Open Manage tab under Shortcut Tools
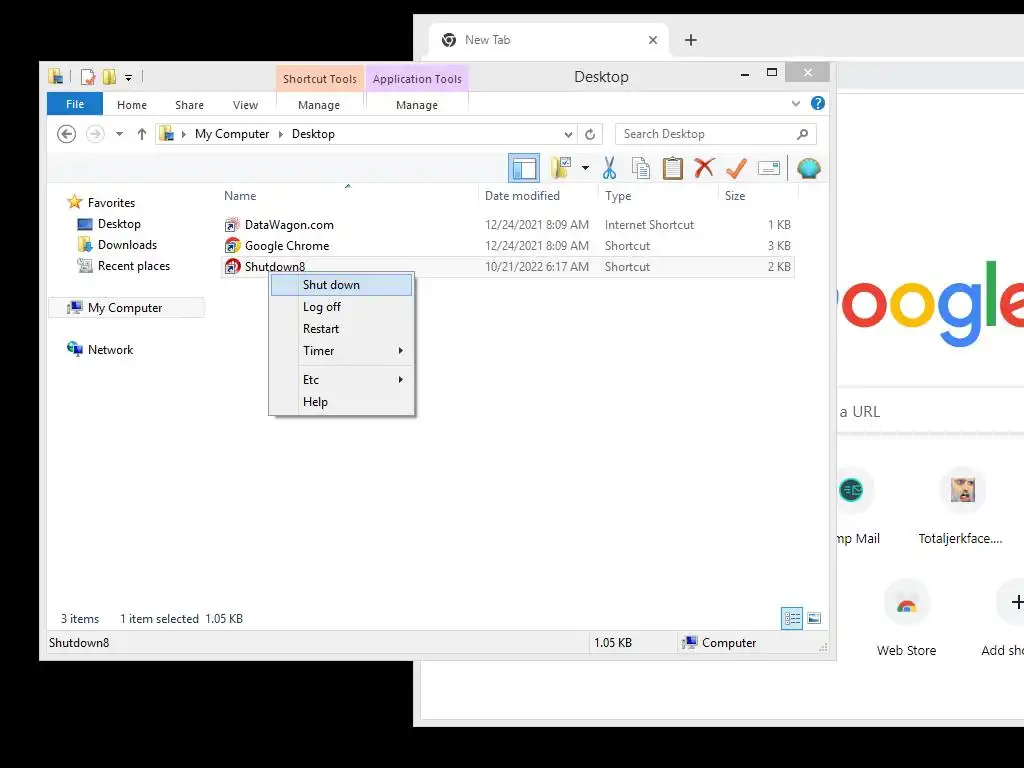 [319, 104]
